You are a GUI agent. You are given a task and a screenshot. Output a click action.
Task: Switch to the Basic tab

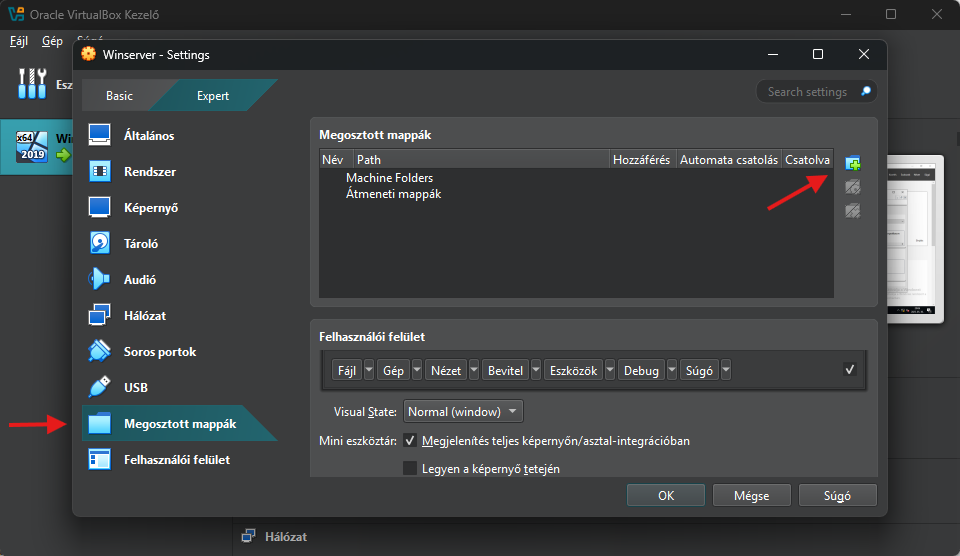tap(119, 96)
